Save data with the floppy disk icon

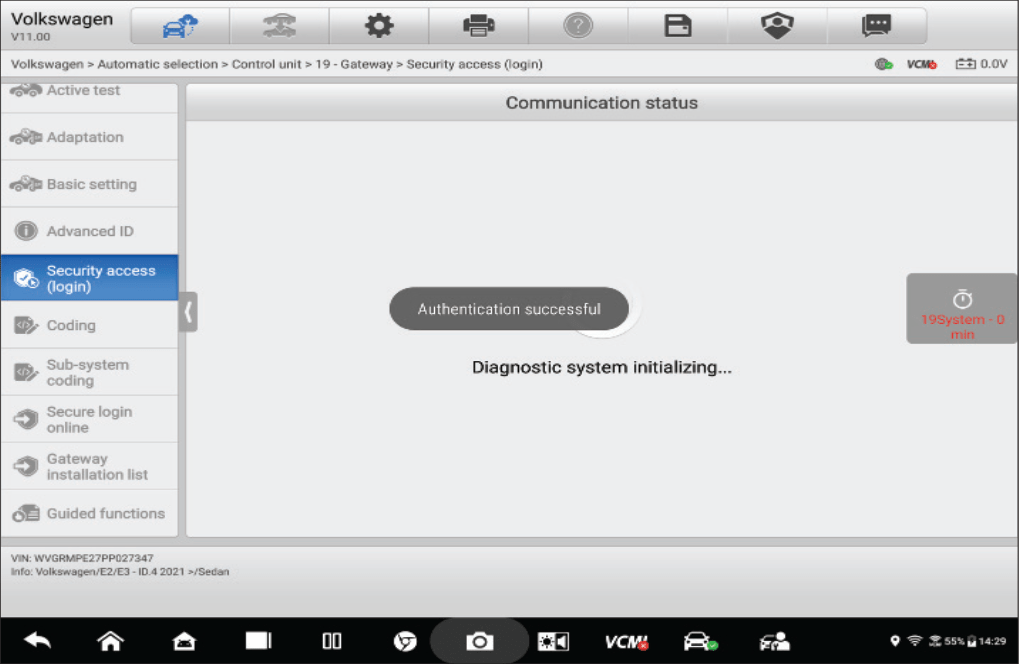[x=678, y=26]
